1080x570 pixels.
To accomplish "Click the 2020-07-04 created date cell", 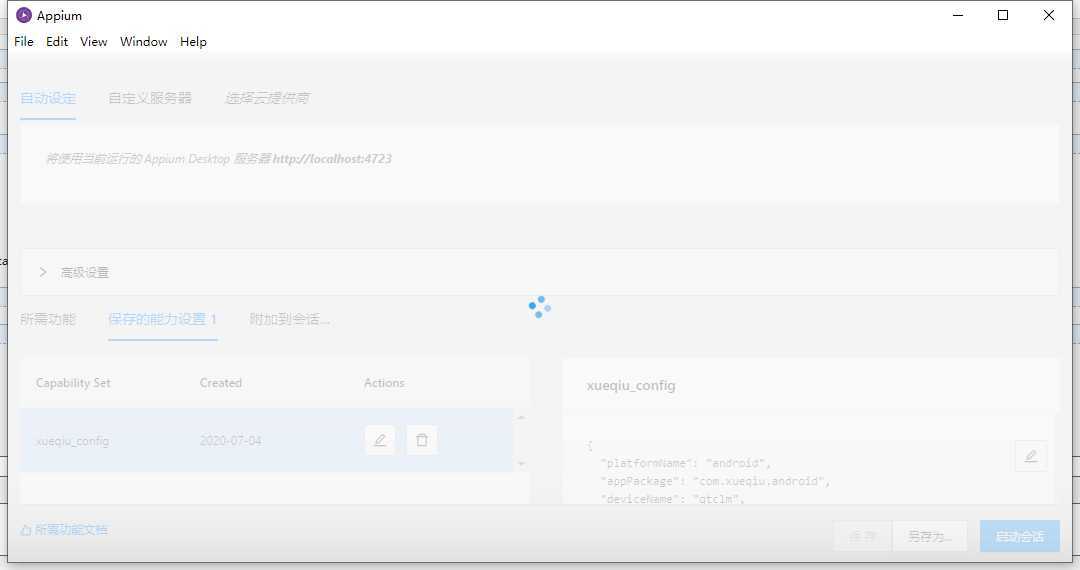I will tap(230, 441).
